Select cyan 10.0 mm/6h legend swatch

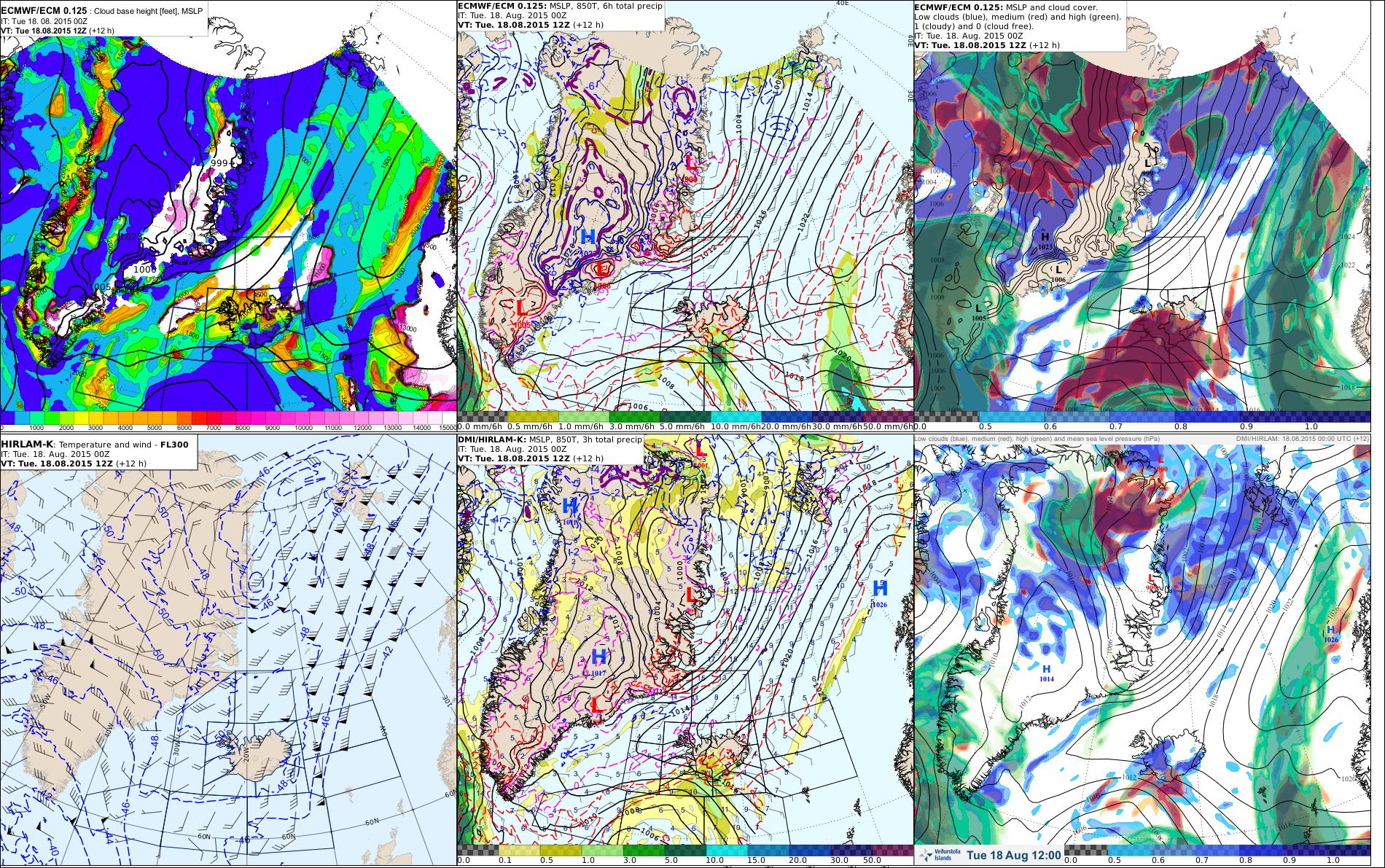click(735, 416)
